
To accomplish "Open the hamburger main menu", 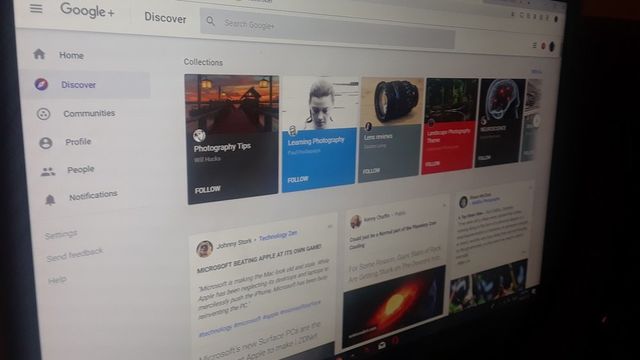I will (x=36, y=8).
